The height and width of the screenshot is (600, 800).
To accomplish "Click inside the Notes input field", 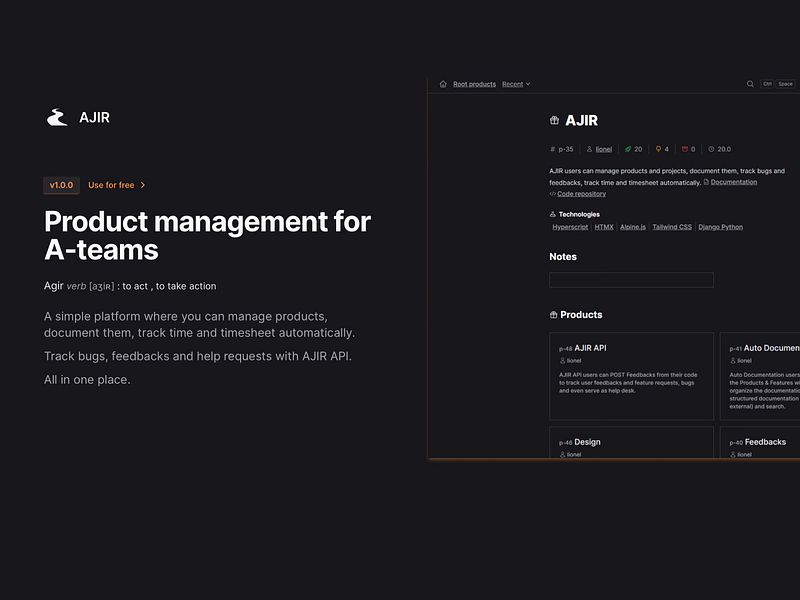I will (x=630, y=279).
